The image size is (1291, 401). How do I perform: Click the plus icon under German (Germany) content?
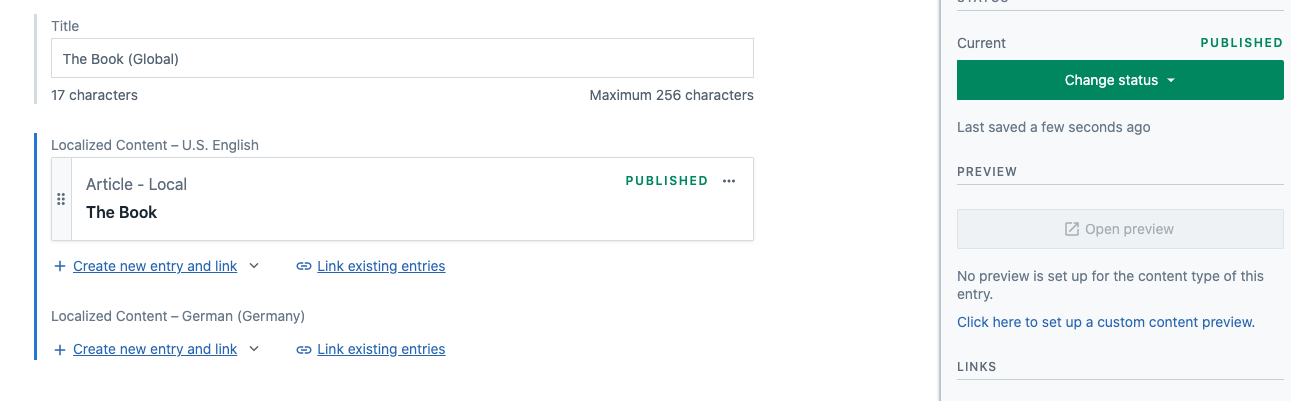pos(60,349)
